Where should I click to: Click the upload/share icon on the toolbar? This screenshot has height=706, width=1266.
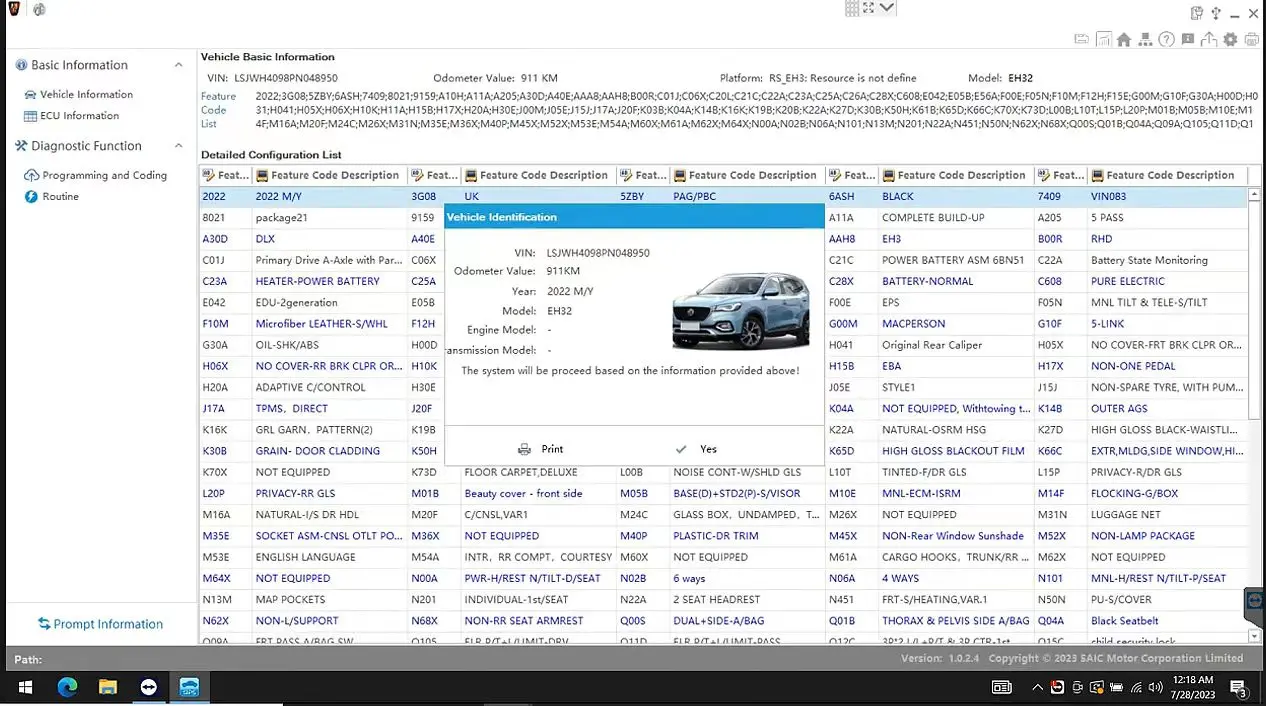(1209, 38)
